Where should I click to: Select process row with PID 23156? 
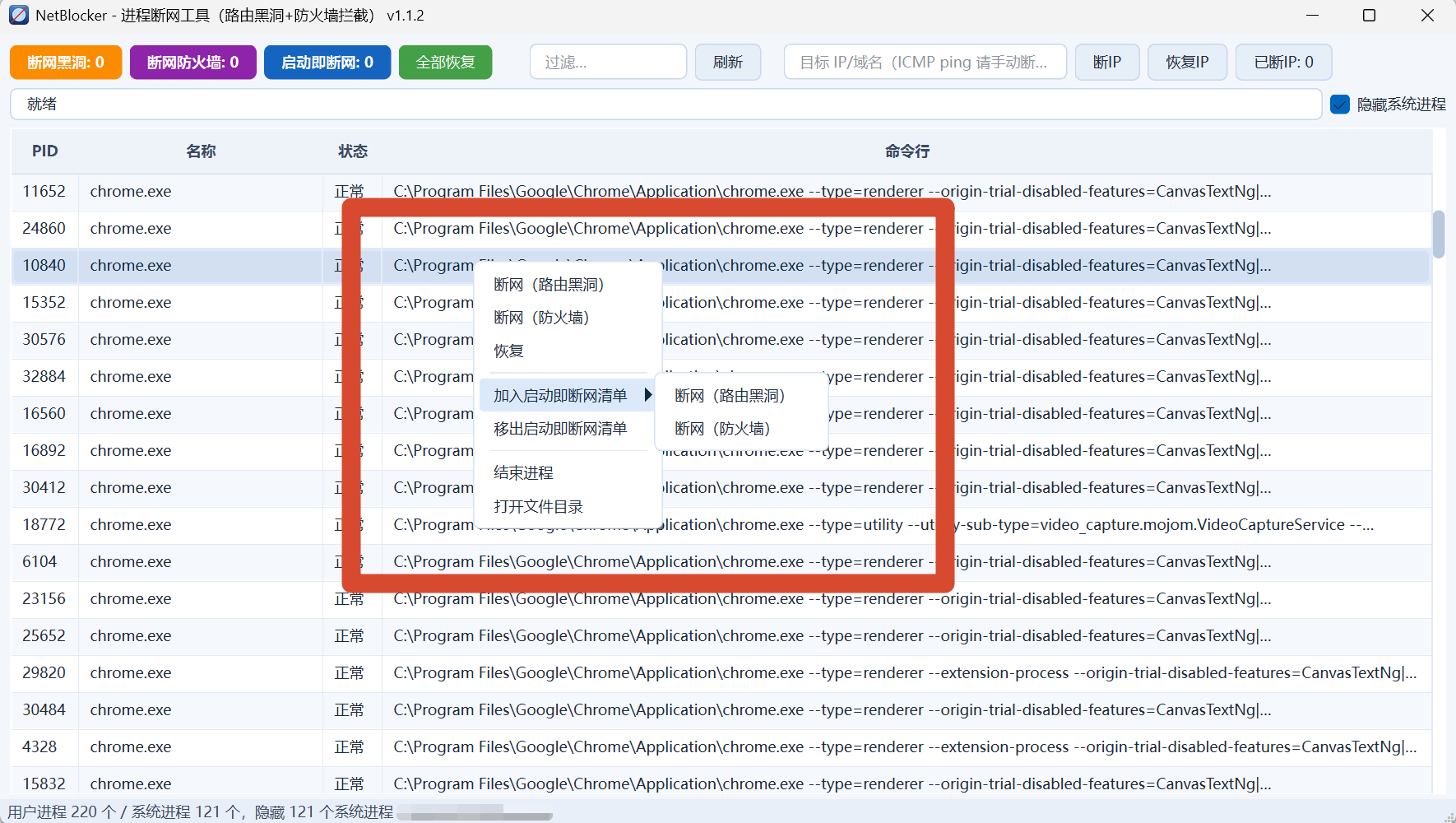[721, 599]
